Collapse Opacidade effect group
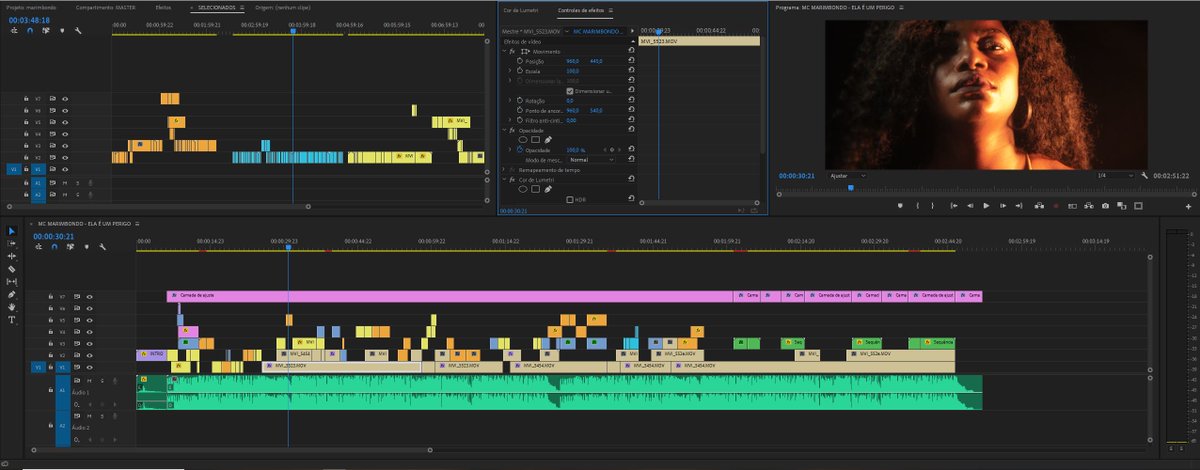Image resolution: width=1200 pixels, height=470 pixels. point(504,130)
